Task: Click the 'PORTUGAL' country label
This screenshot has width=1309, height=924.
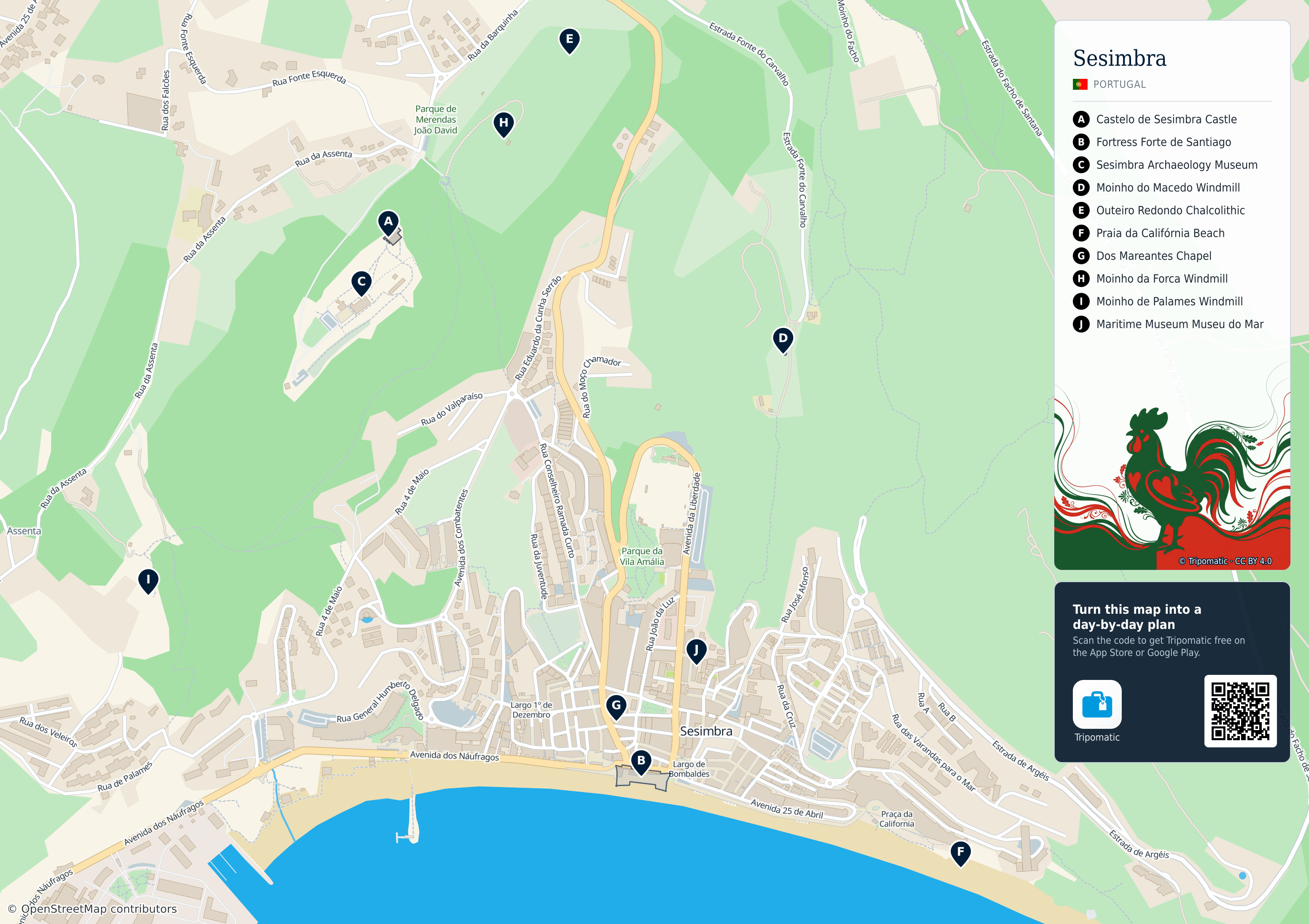Action: pos(1119,84)
